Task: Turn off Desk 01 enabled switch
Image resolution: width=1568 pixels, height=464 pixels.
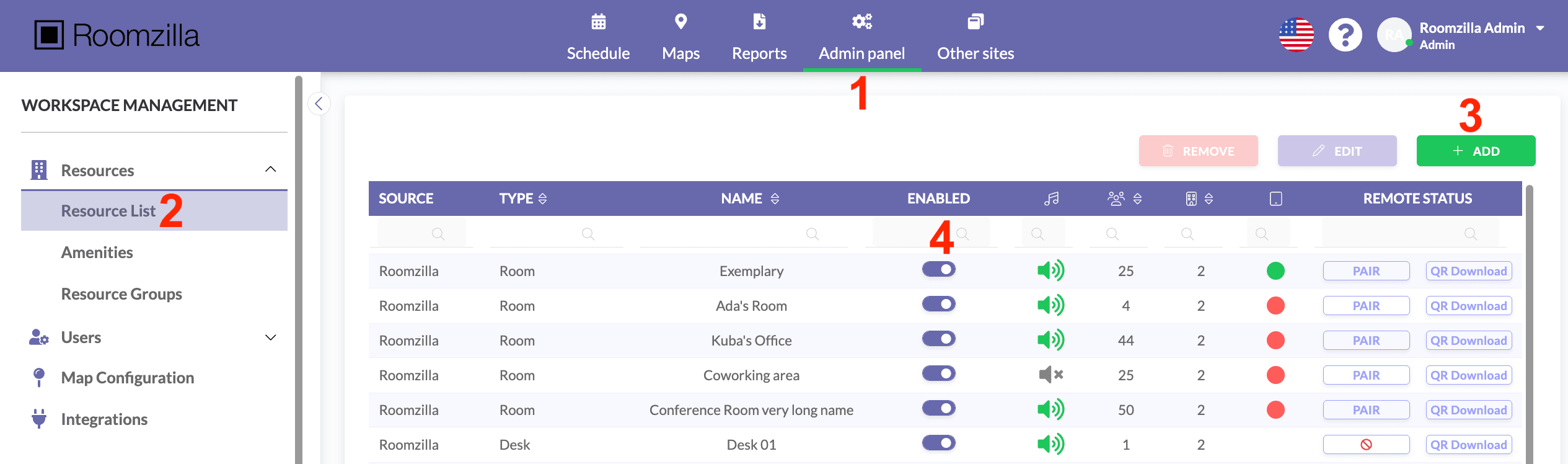Action: click(x=938, y=443)
